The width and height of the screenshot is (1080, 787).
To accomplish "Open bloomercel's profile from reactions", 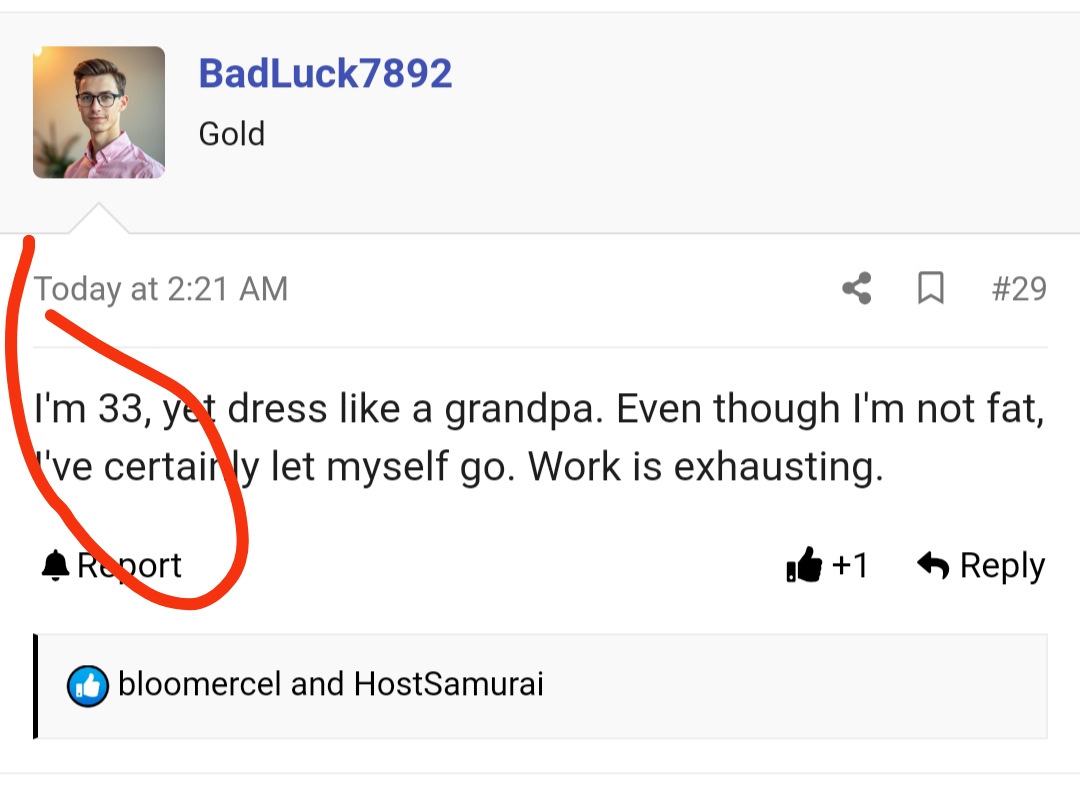I will click(199, 685).
